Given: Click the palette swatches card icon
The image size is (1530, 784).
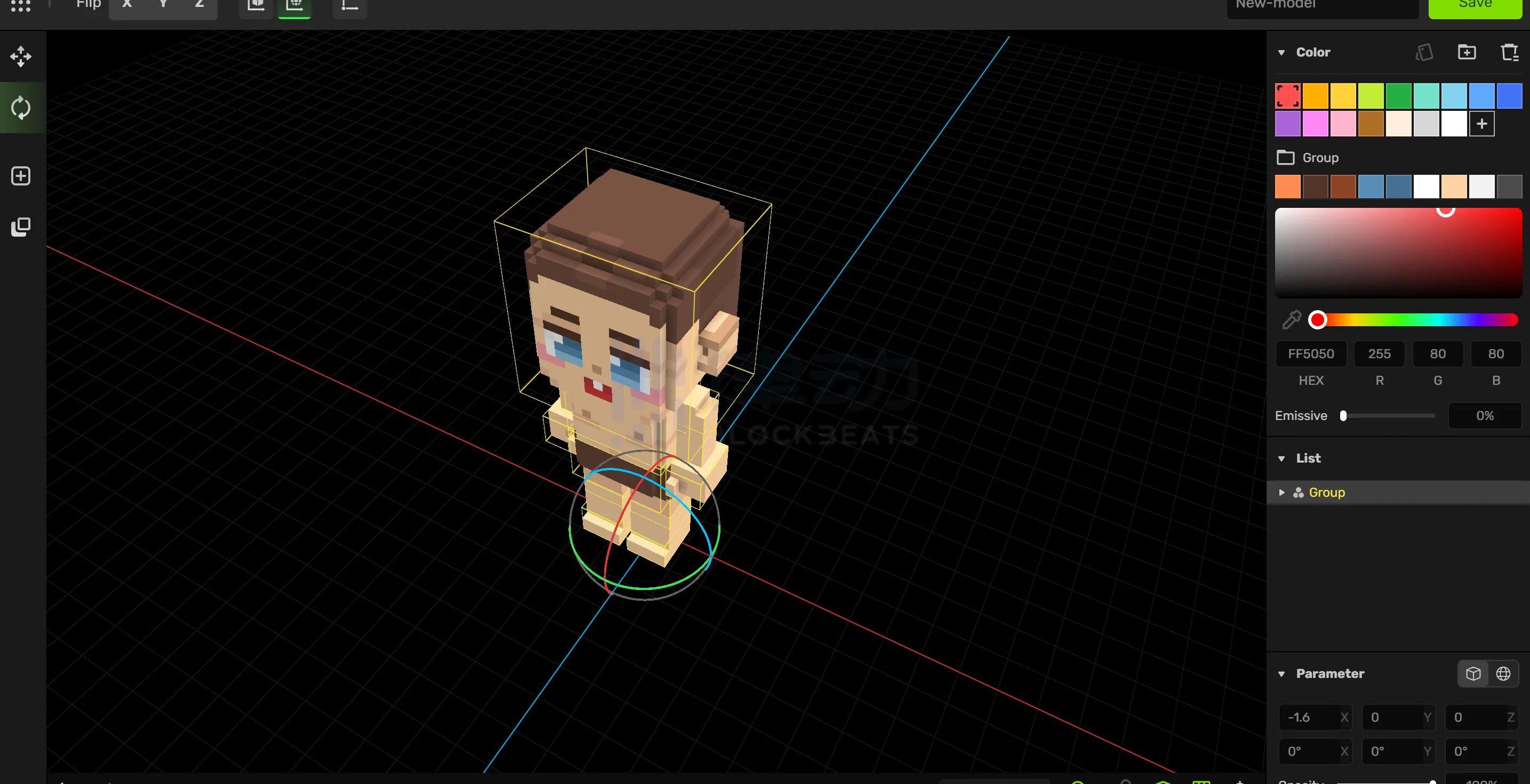Looking at the screenshot, I should coord(1424,52).
